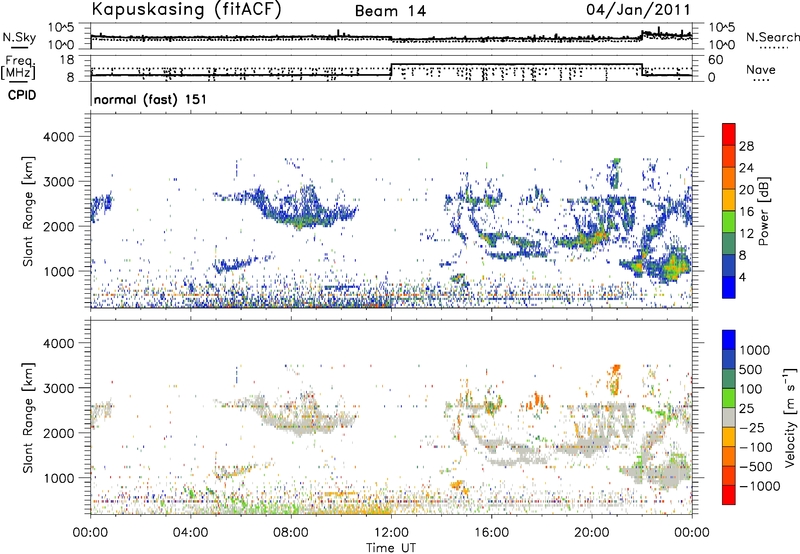Select the '-1000' velocity colorbar label

click(759, 486)
